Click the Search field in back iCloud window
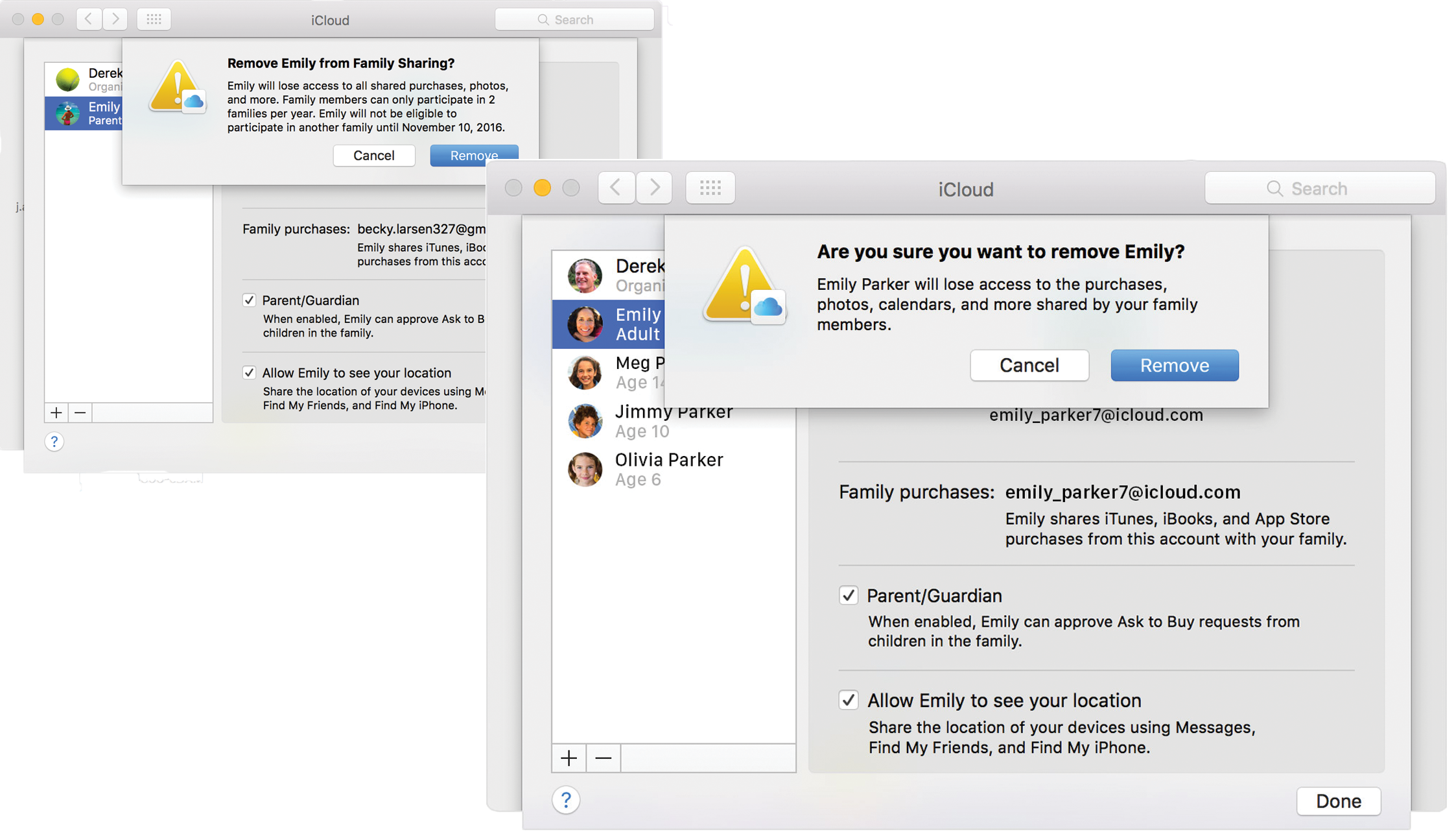Screen dimensions: 1456x838 (x=574, y=19)
